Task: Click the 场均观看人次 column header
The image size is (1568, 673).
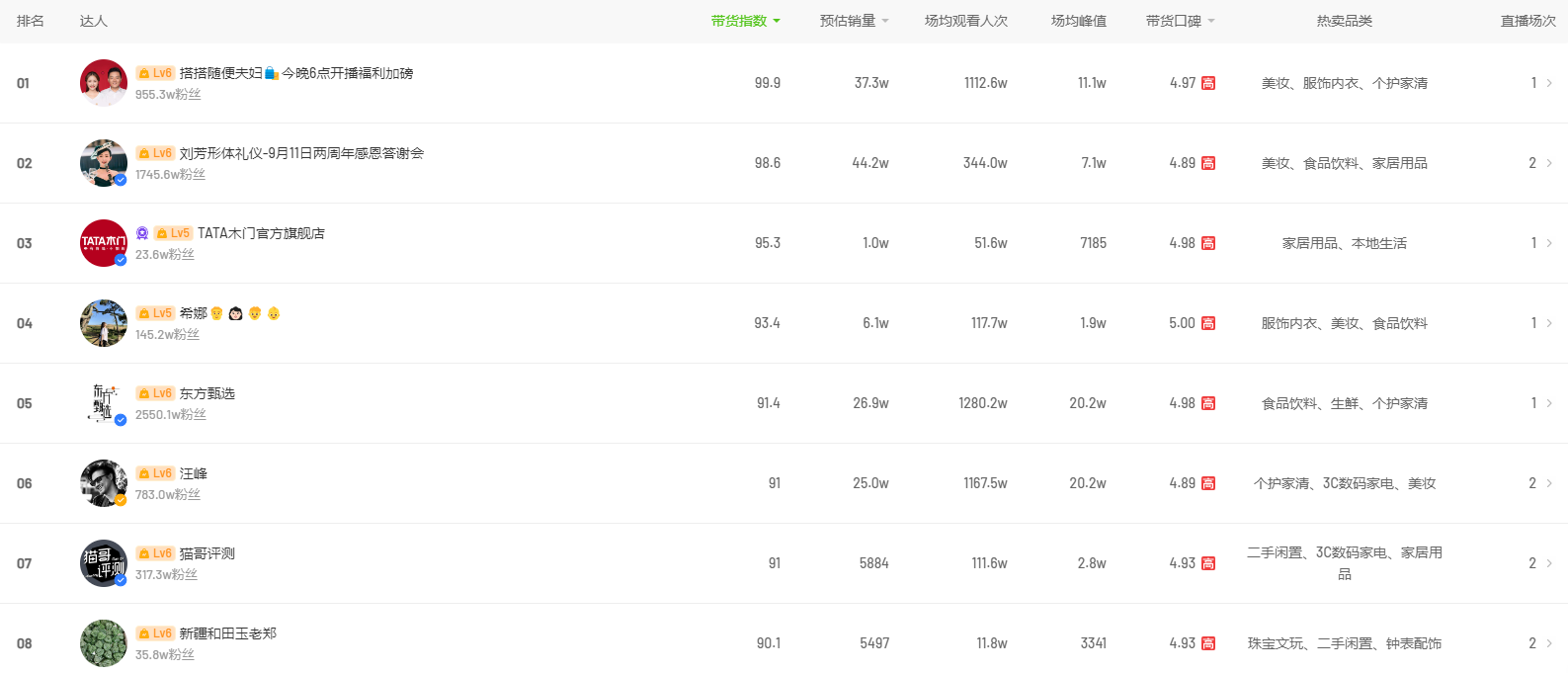Action: (965, 21)
